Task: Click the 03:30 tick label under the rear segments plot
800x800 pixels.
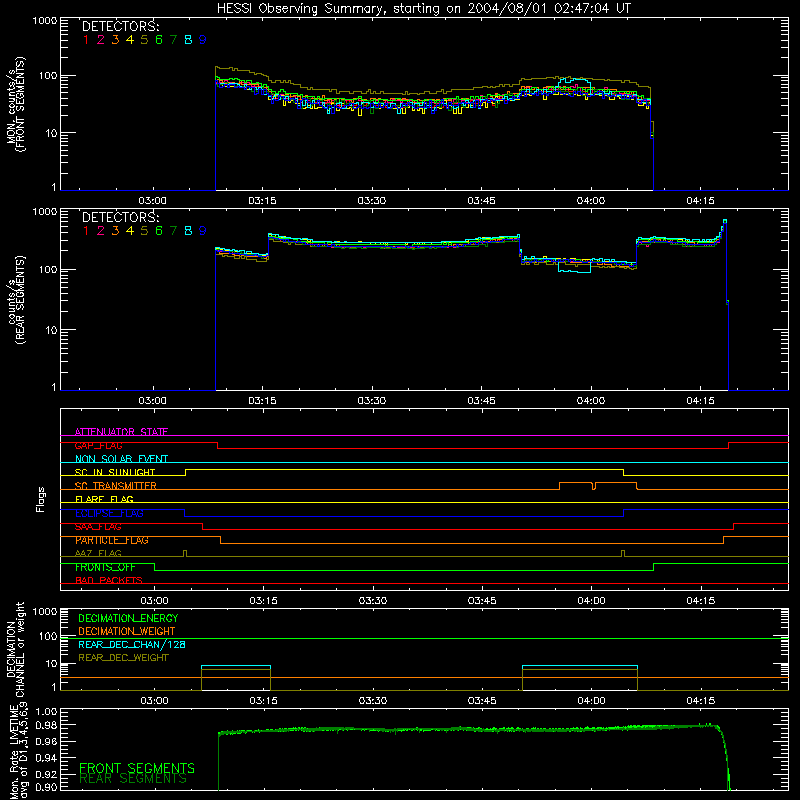Action: (371, 401)
